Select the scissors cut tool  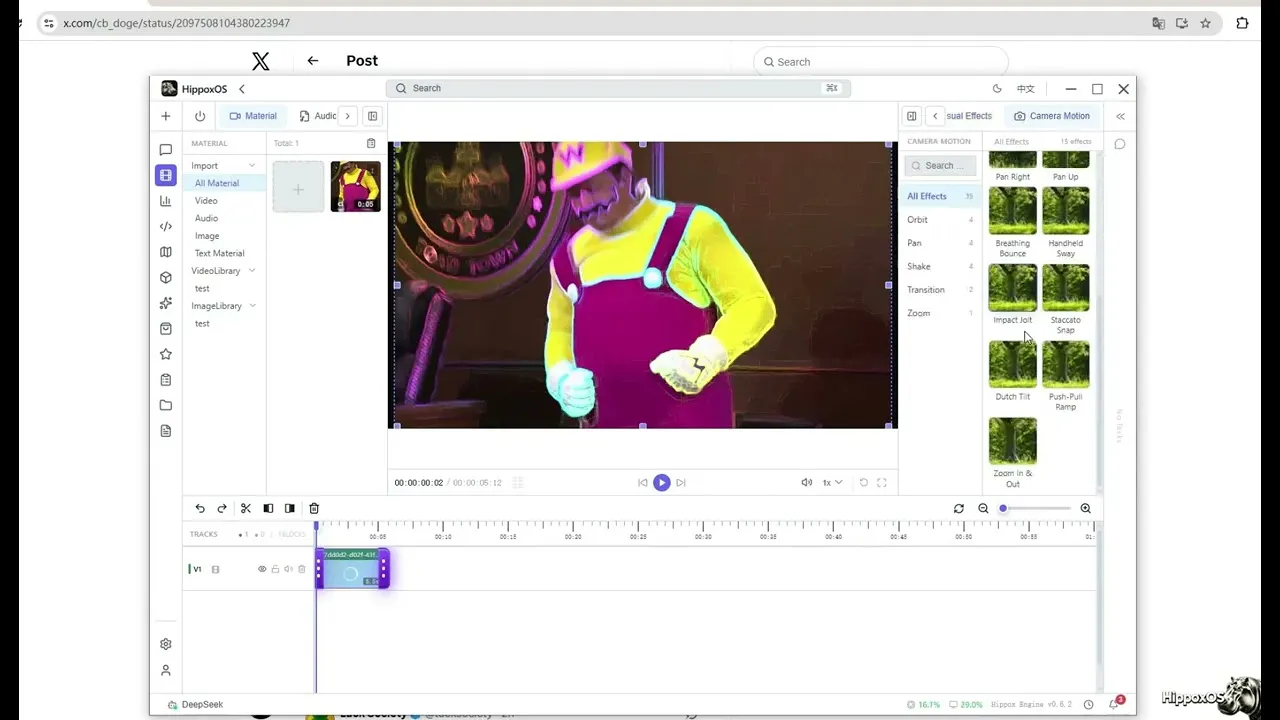[x=246, y=508]
